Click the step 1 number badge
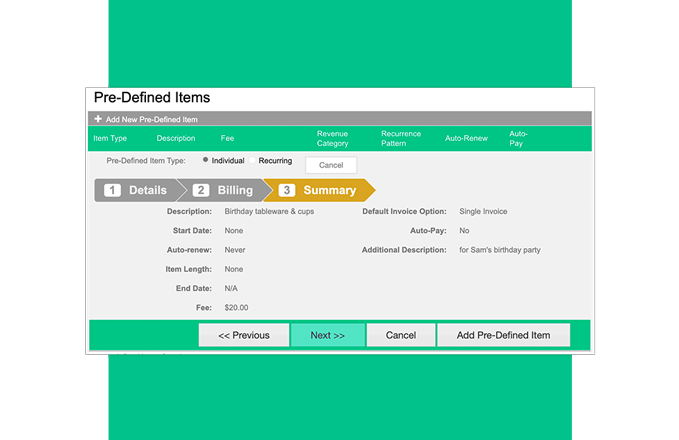The height and width of the screenshot is (440, 679). coord(112,190)
